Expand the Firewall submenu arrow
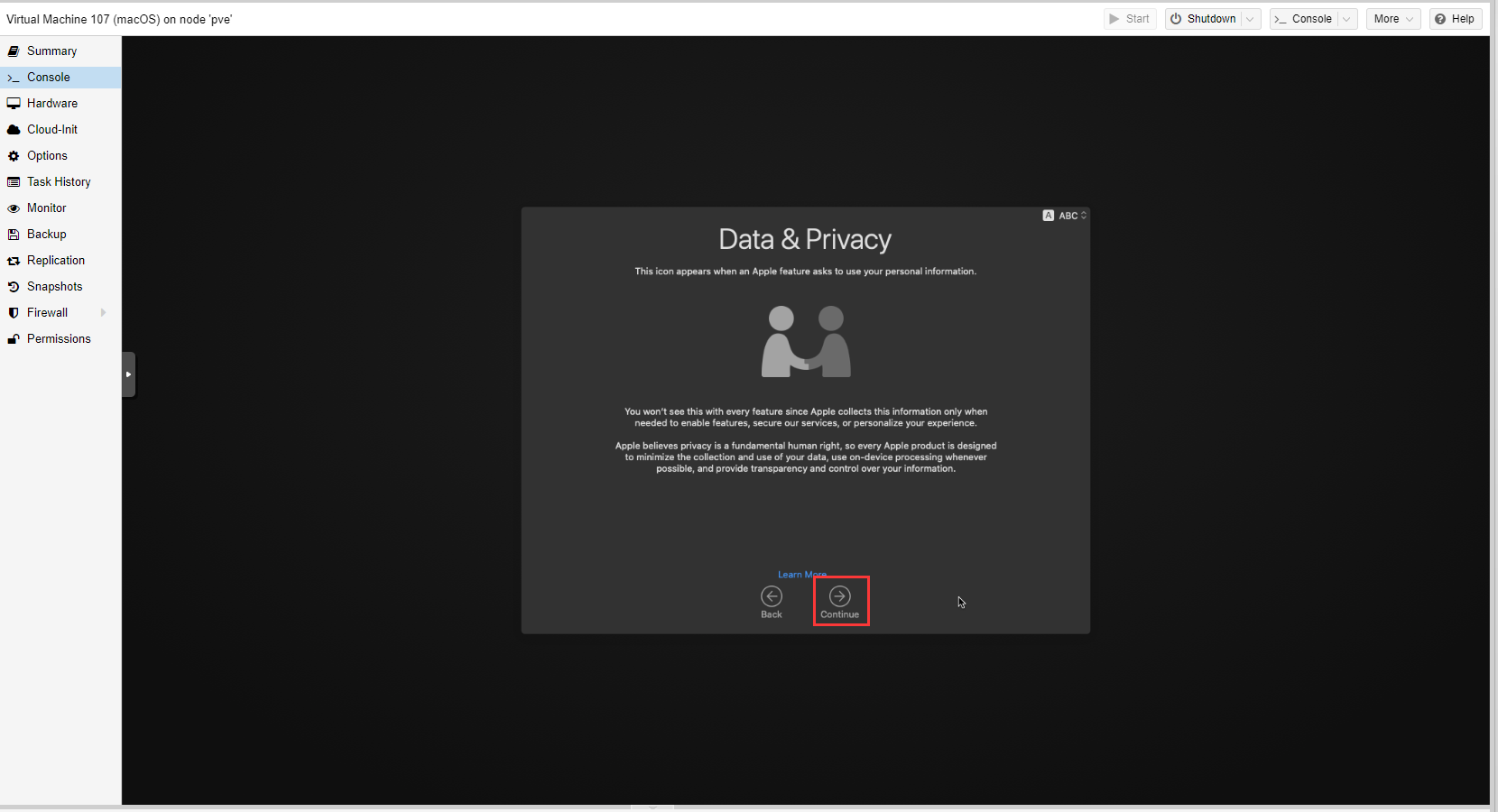 [104, 313]
